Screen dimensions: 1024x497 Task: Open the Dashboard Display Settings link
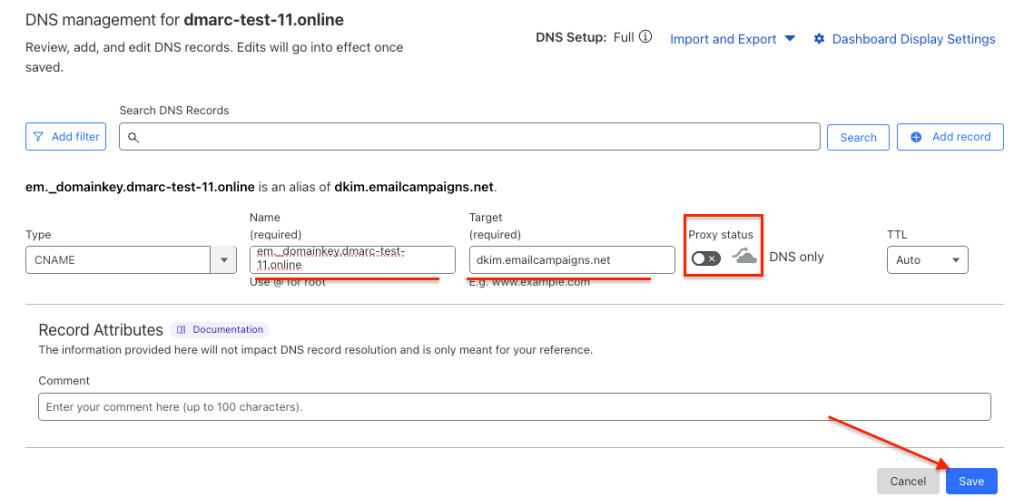click(x=913, y=39)
